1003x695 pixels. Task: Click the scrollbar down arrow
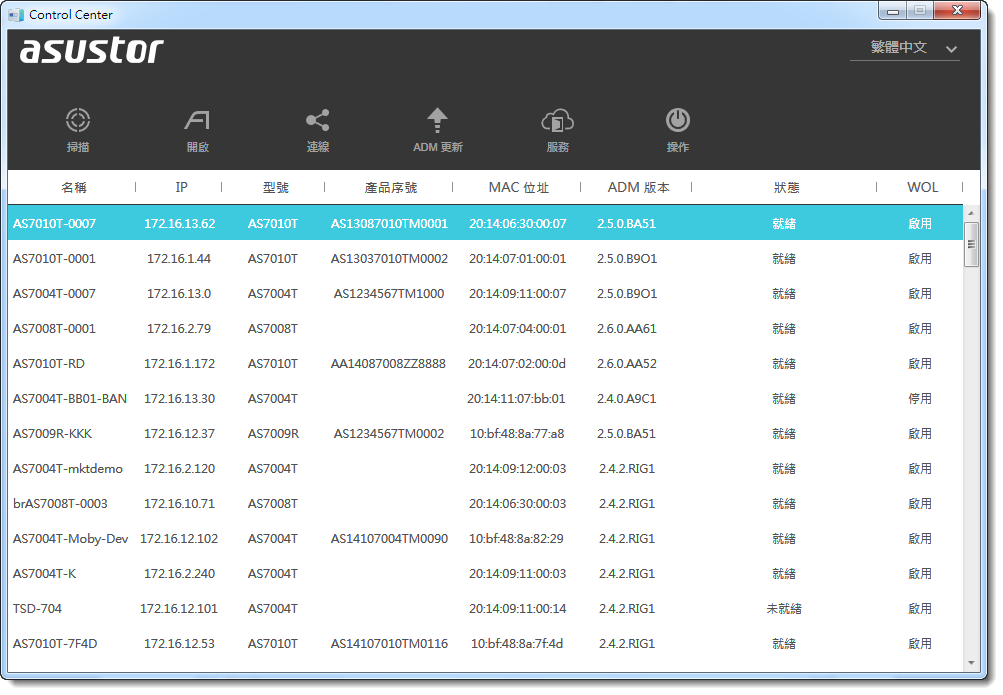pyautogui.click(x=971, y=663)
